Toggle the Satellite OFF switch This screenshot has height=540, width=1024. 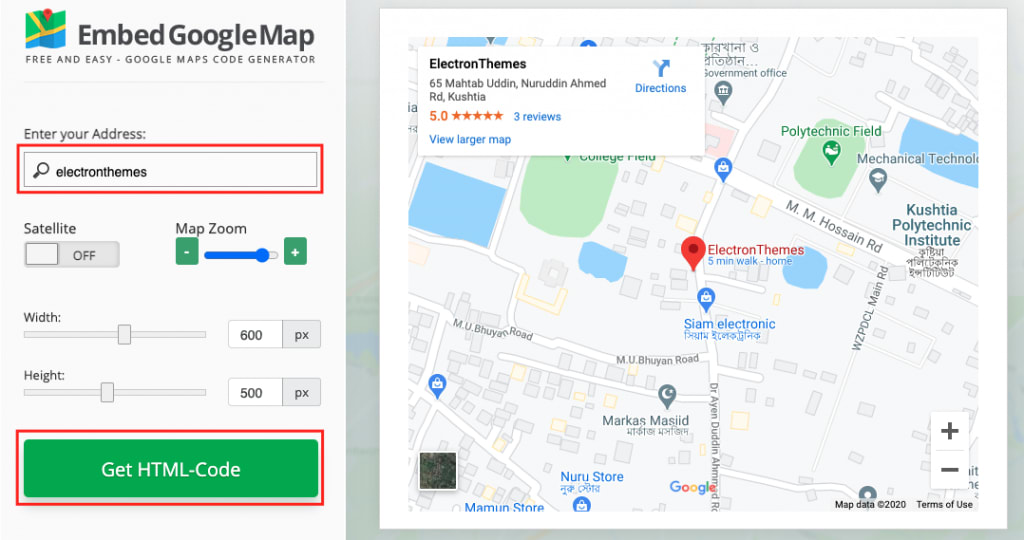72,255
